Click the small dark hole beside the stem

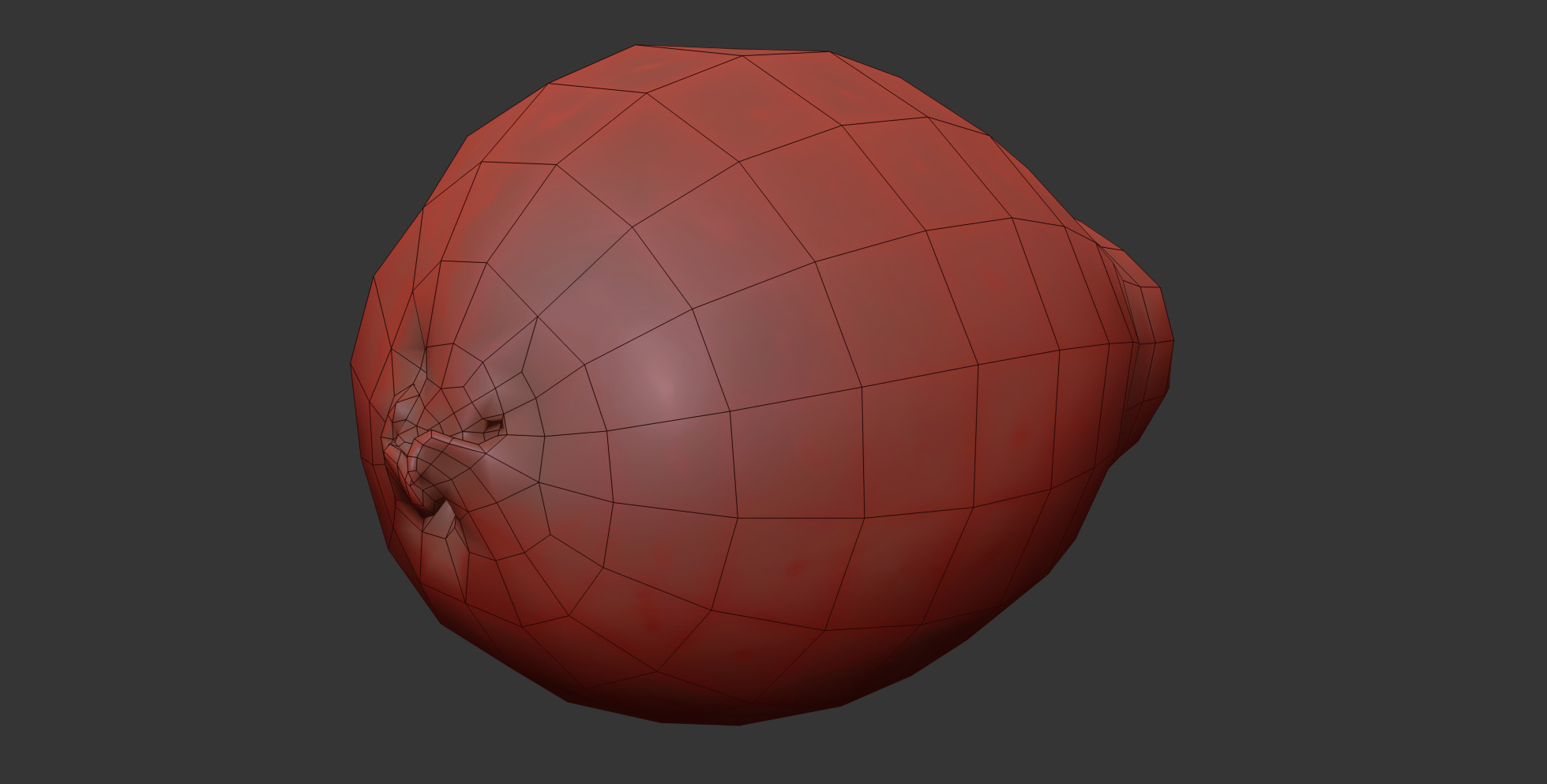coord(493,426)
